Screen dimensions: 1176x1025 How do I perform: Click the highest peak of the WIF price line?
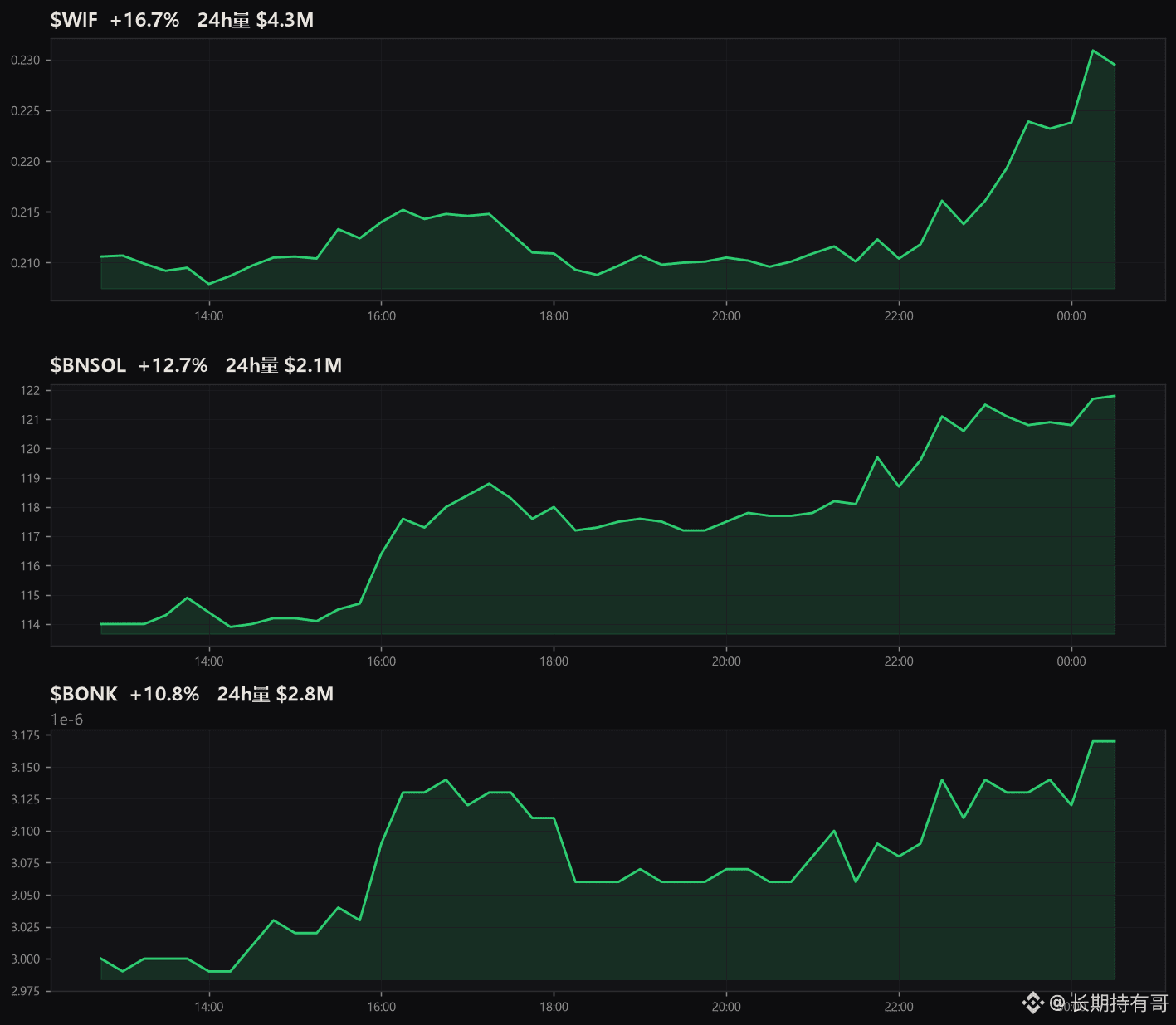(x=1093, y=51)
